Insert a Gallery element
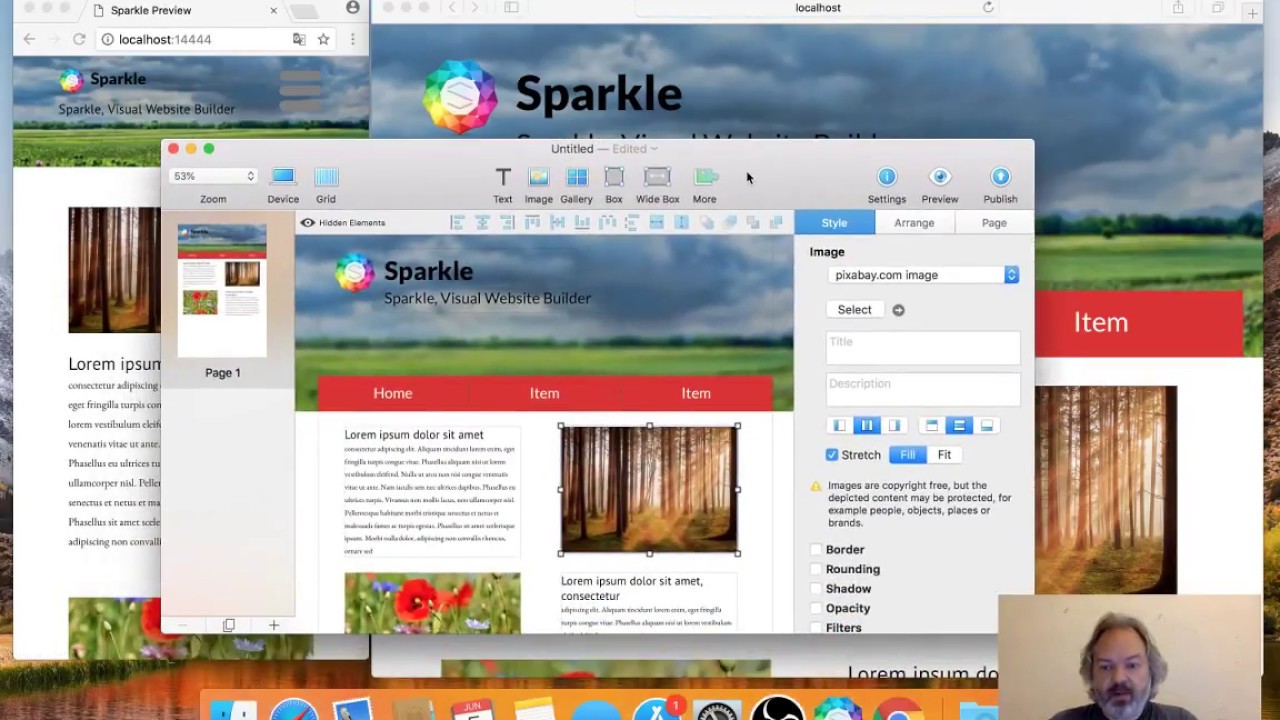The image size is (1280, 720). tap(576, 178)
